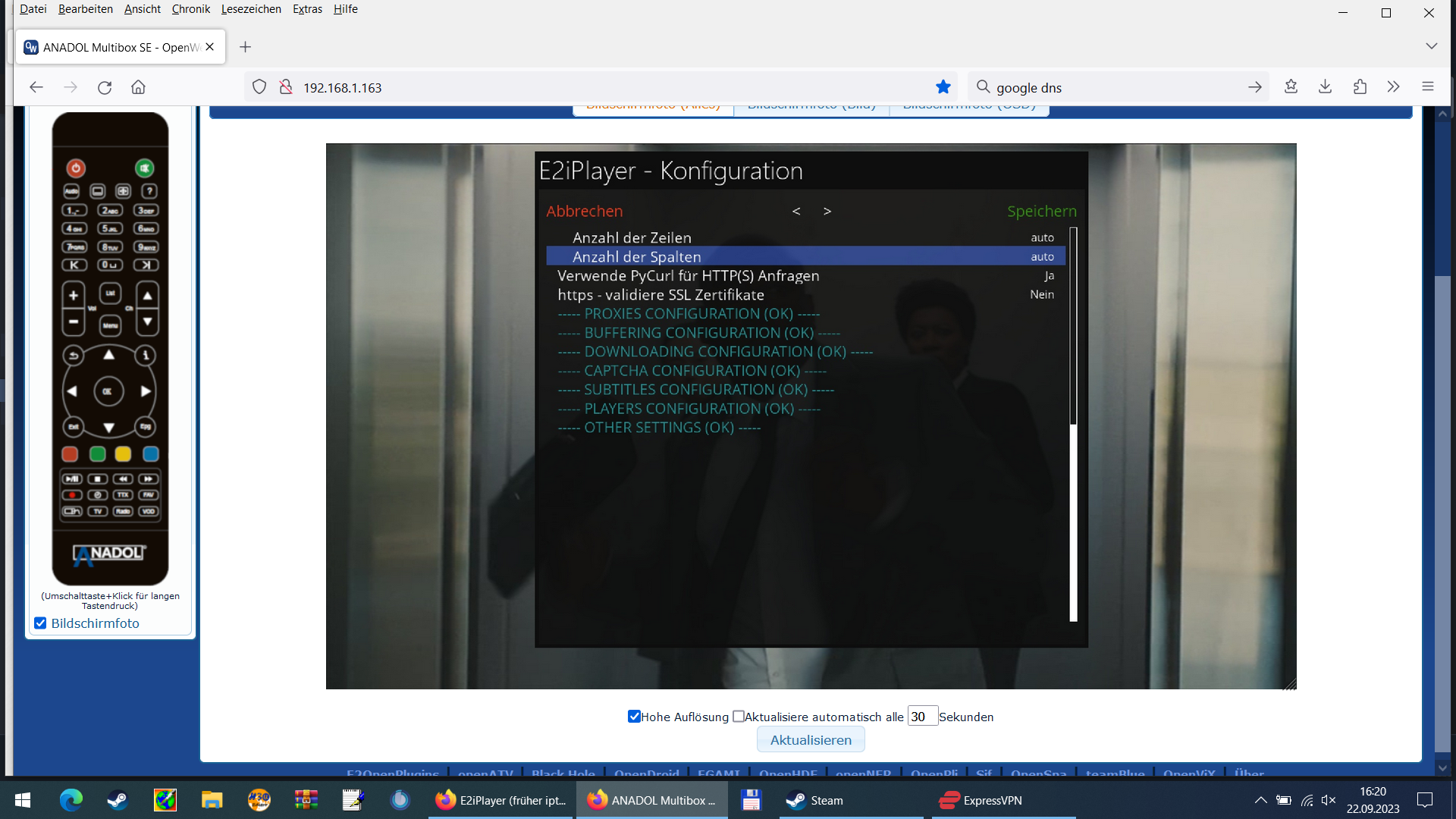
Task: Toggle the Hohe Auflösung checkbox
Action: click(x=635, y=717)
